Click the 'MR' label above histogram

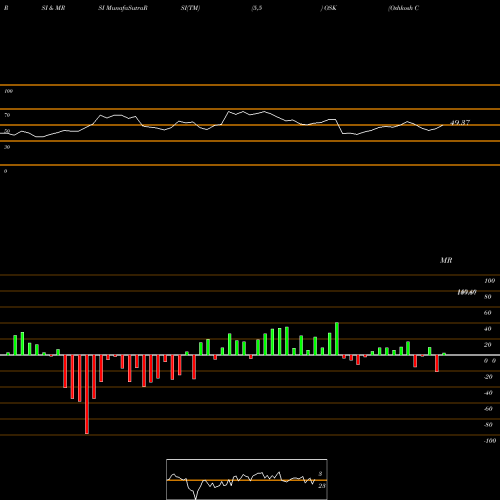pos(446,260)
